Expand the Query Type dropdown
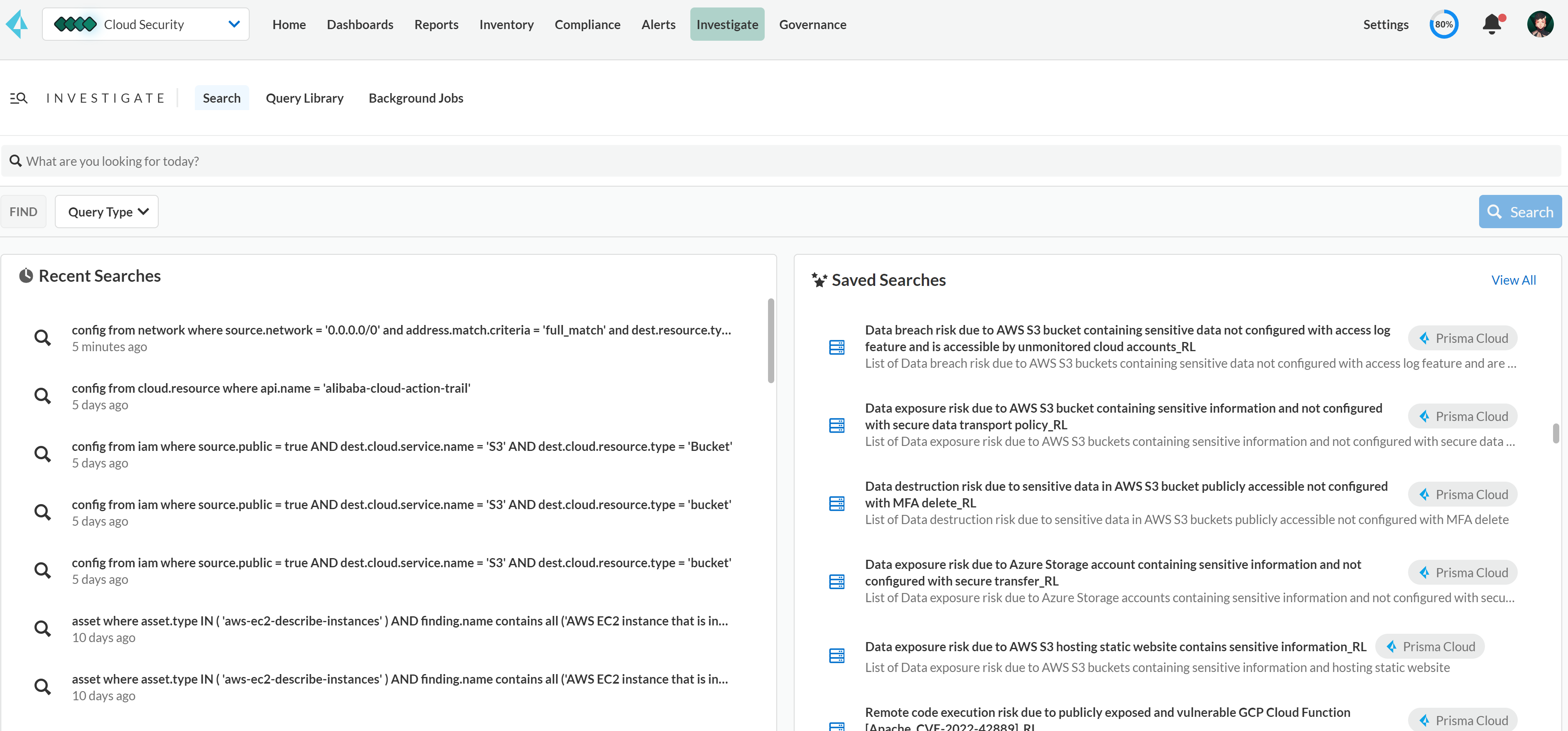The image size is (1568, 731). 106,212
